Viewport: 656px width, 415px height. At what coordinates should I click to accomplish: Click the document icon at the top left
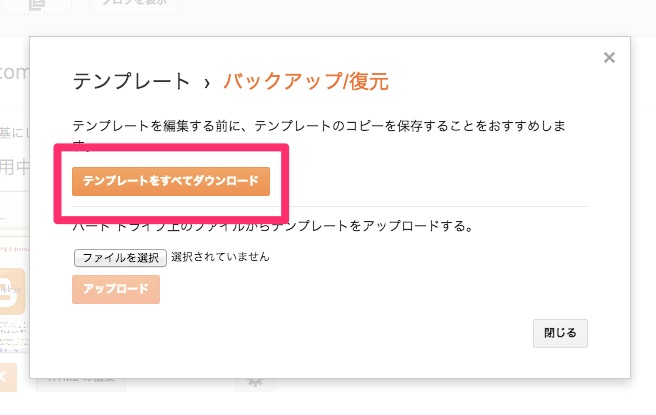pos(37,5)
